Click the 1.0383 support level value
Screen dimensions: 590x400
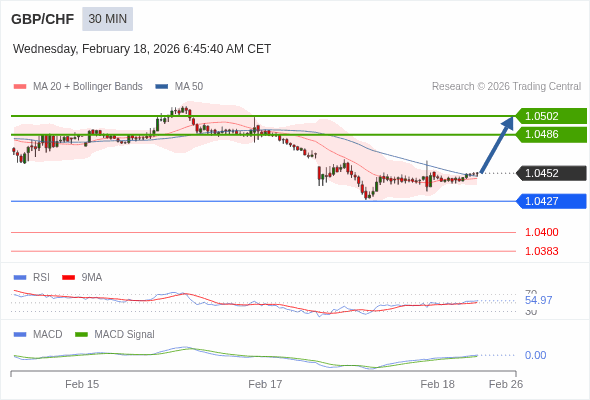[541, 251]
